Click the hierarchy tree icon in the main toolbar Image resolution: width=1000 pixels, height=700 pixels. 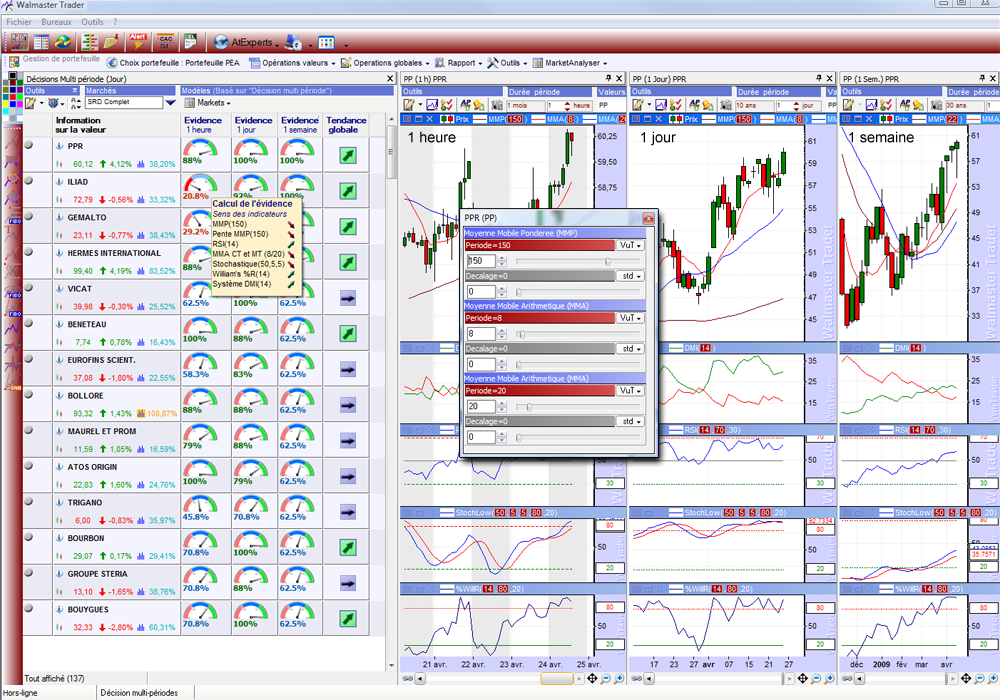[x=90, y=42]
